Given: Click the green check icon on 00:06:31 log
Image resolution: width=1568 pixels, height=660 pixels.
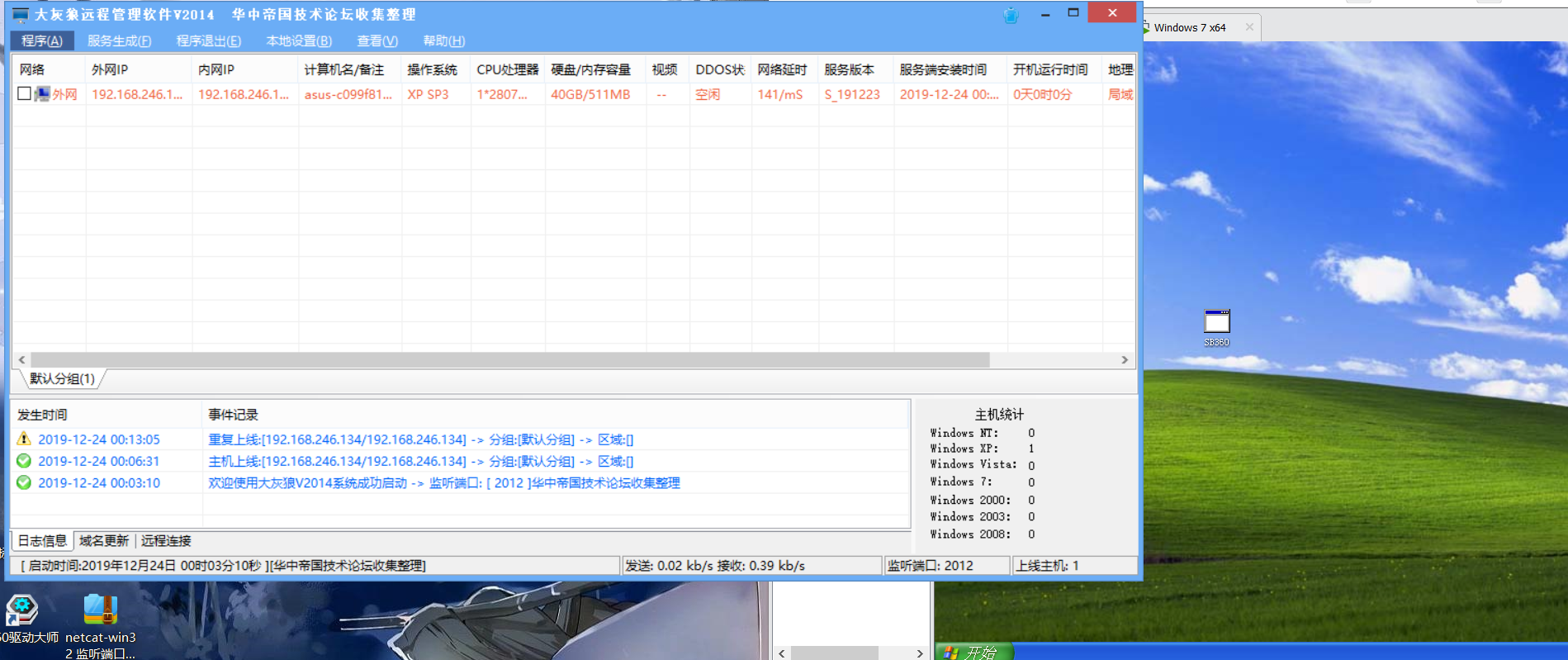Looking at the screenshot, I should [x=24, y=461].
